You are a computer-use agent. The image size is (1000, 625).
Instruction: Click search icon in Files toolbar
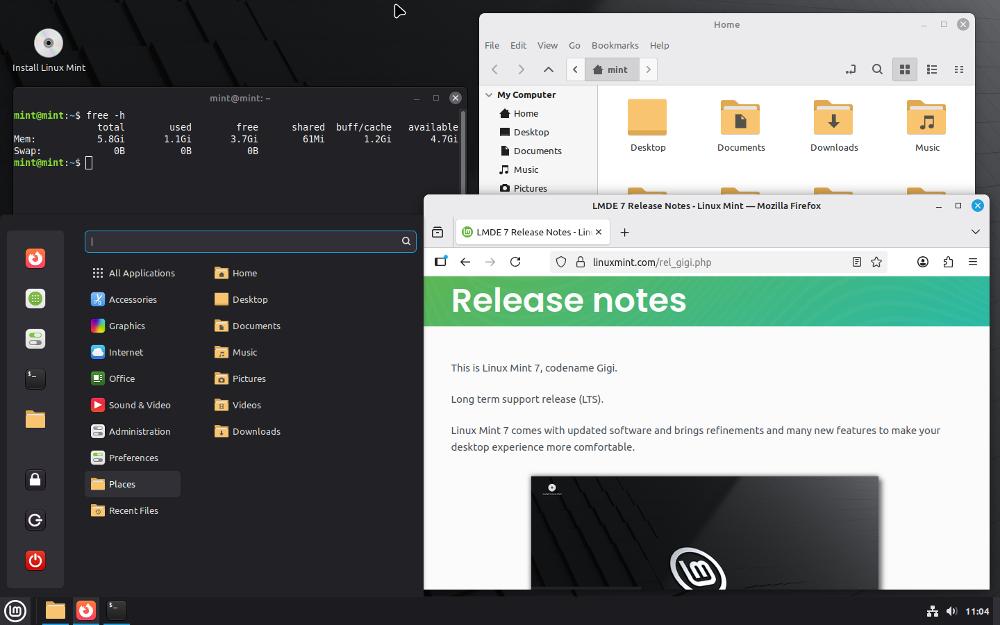tap(878, 70)
